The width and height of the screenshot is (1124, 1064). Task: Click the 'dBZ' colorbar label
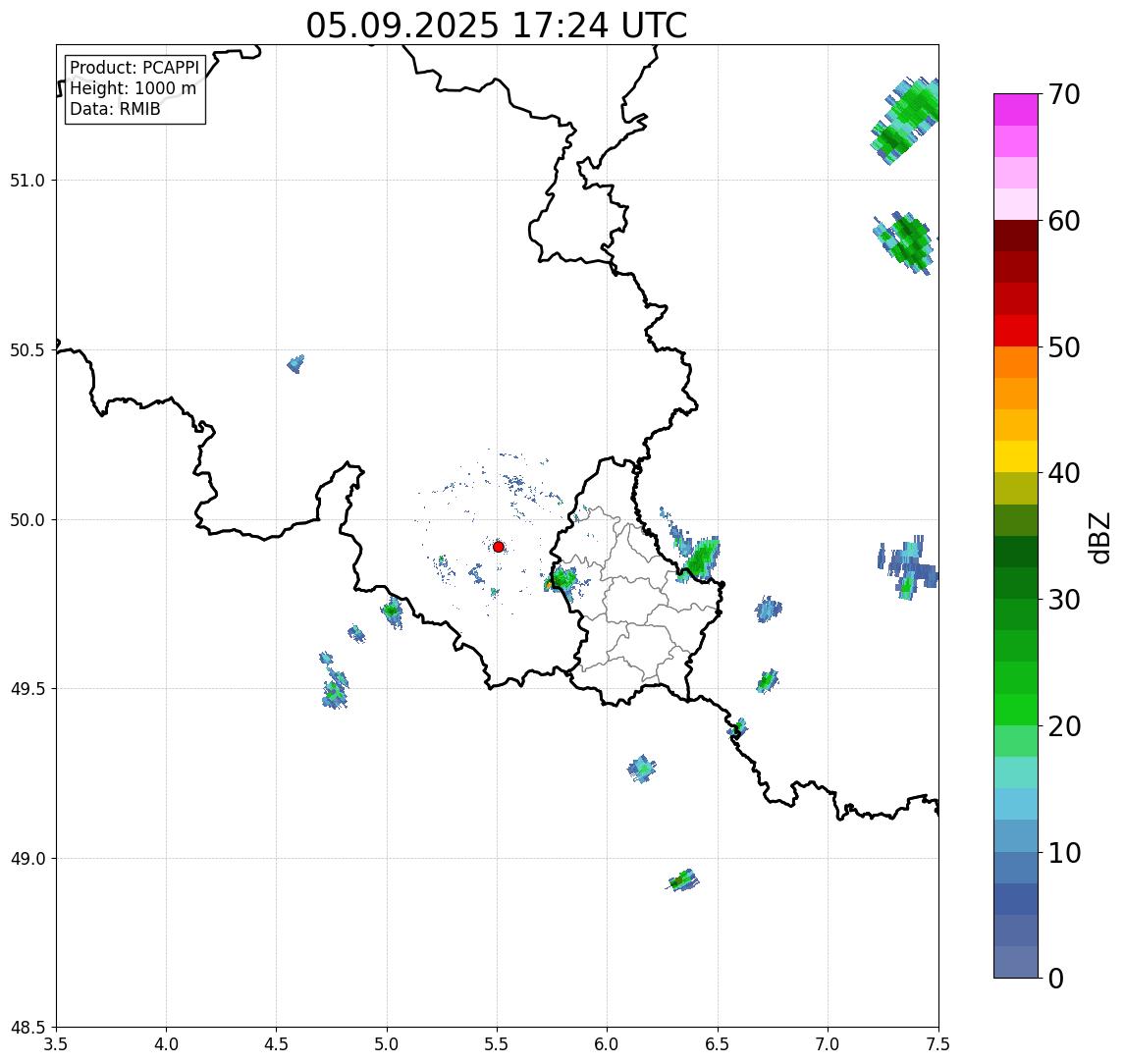pyautogui.click(x=1098, y=538)
